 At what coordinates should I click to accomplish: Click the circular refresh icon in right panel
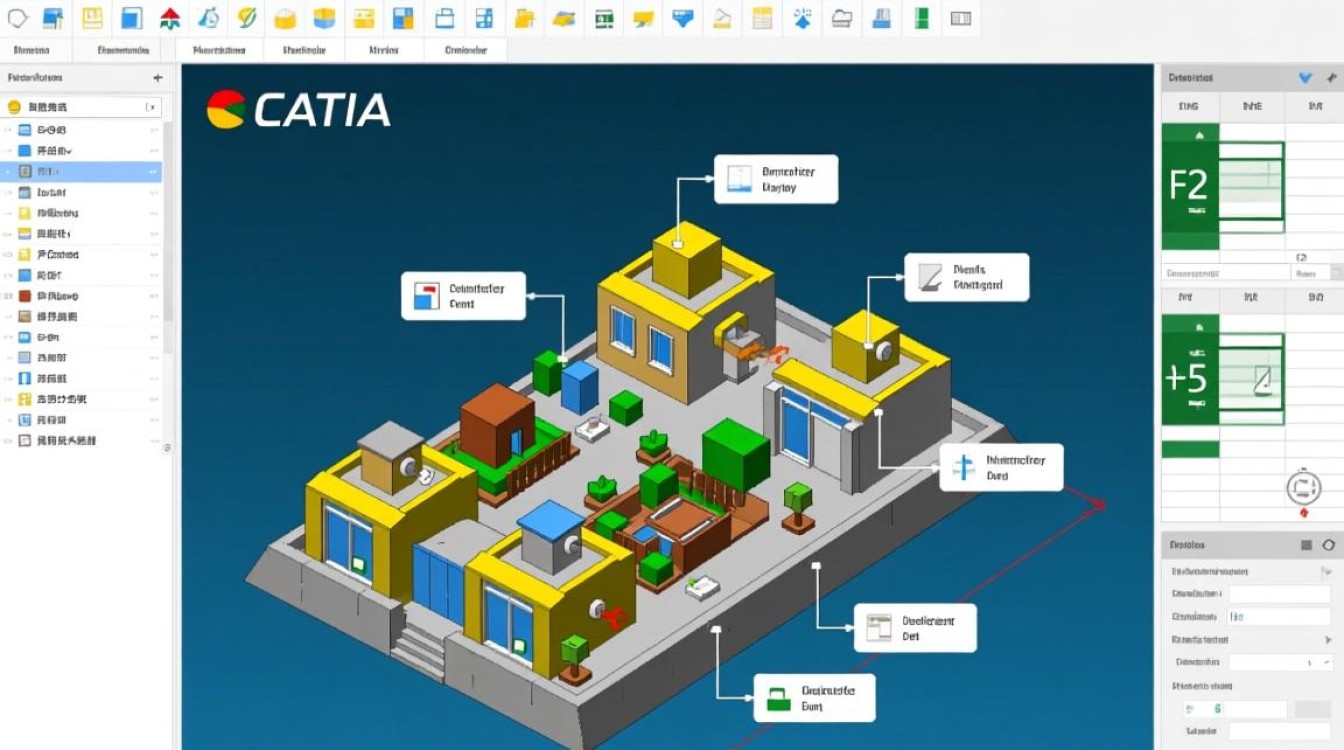point(1303,488)
